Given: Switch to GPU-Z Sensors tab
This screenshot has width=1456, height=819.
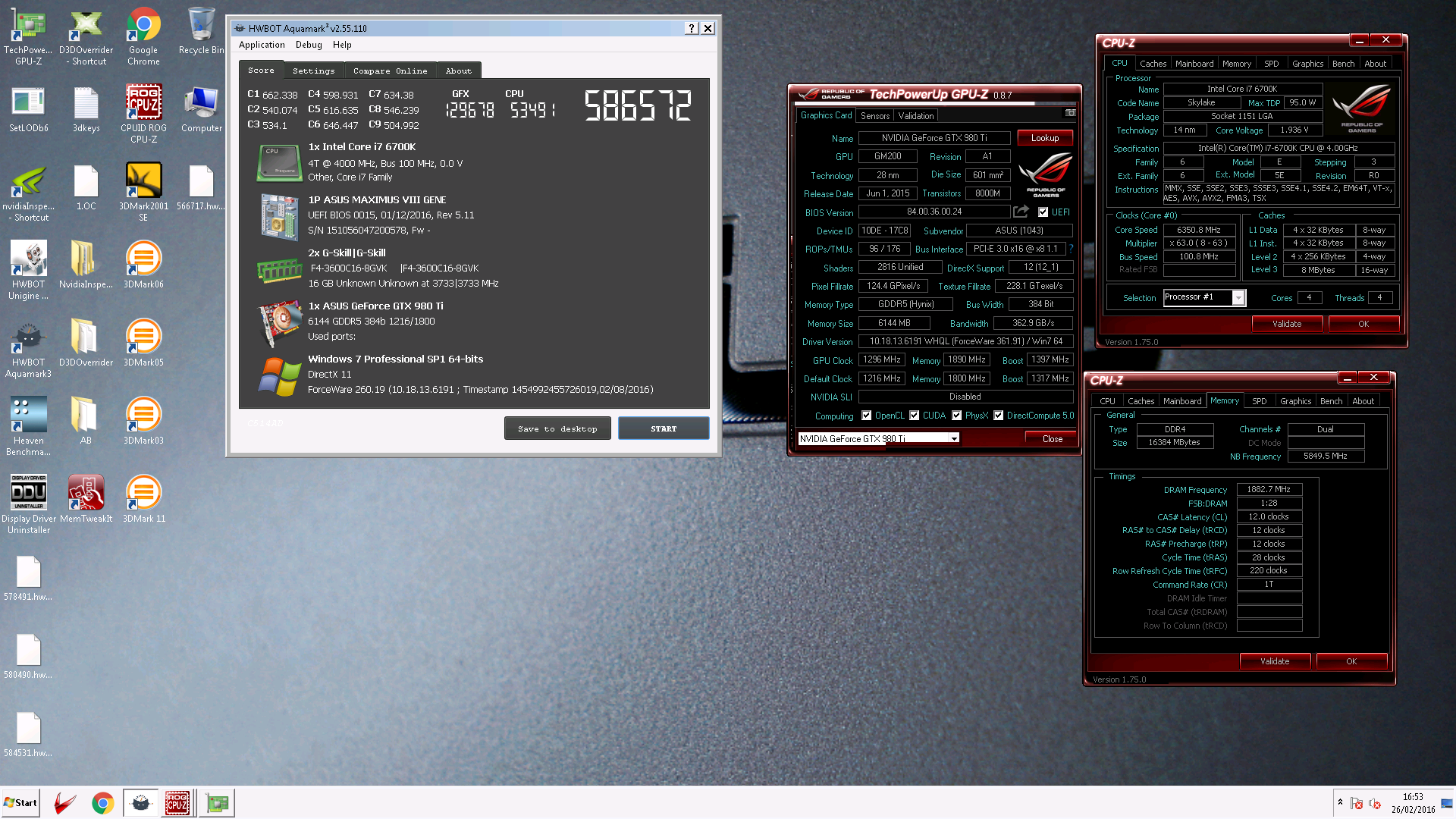Looking at the screenshot, I should (x=875, y=115).
